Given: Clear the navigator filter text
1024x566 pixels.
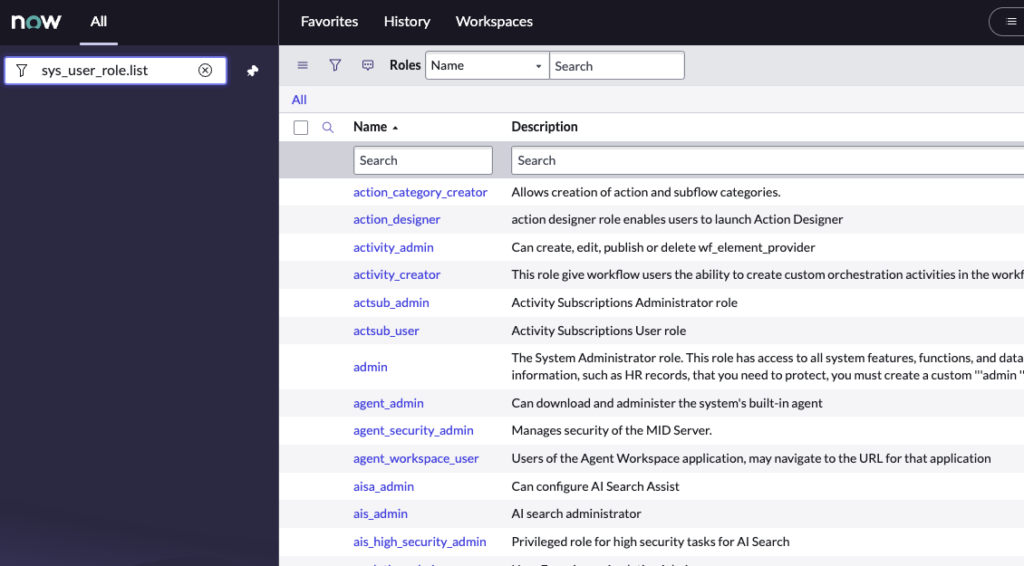Looking at the screenshot, I should [205, 71].
